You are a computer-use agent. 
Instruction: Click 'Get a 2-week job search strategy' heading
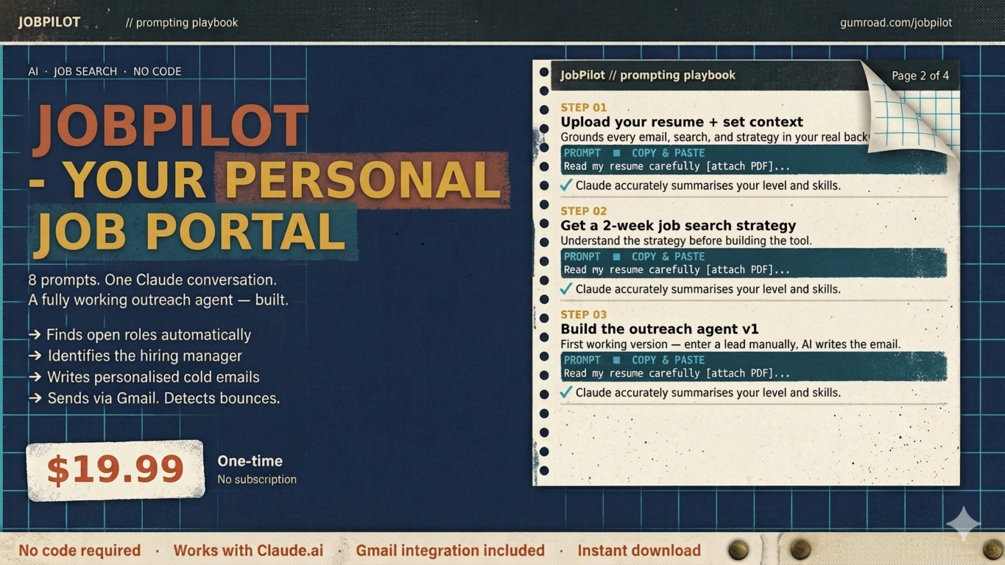click(x=678, y=225)
